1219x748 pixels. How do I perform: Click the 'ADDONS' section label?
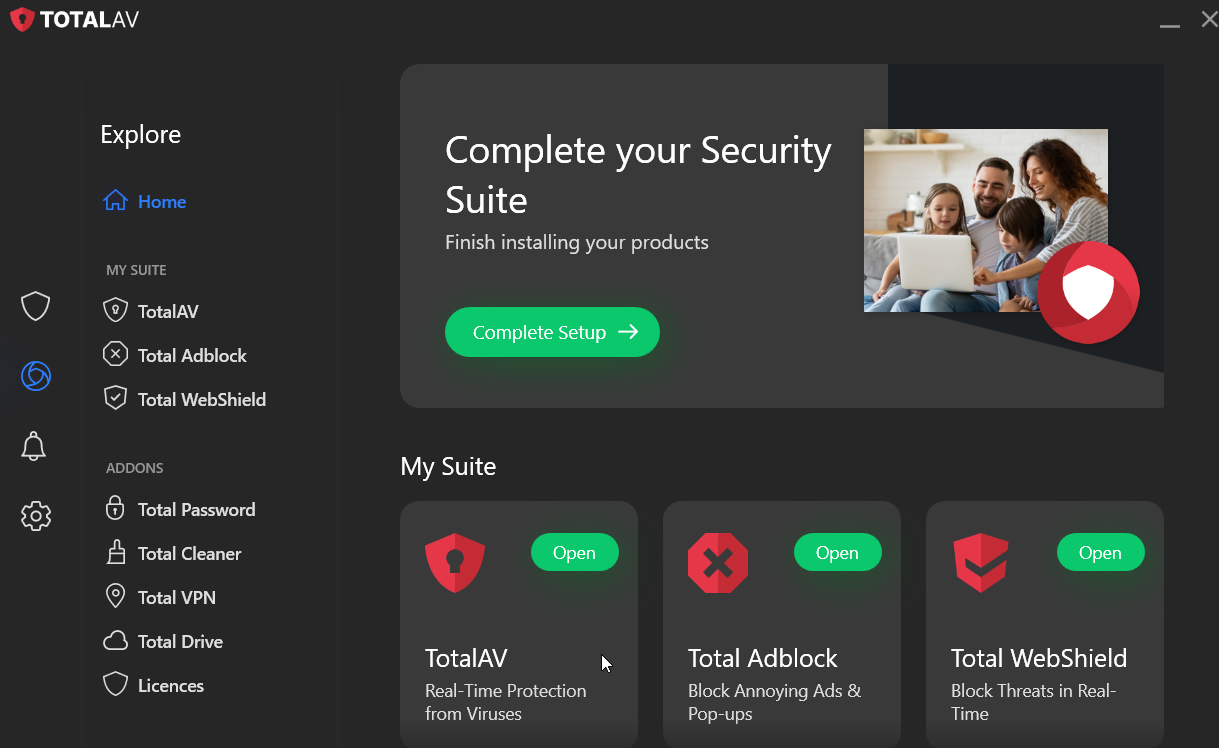point(135,468)
